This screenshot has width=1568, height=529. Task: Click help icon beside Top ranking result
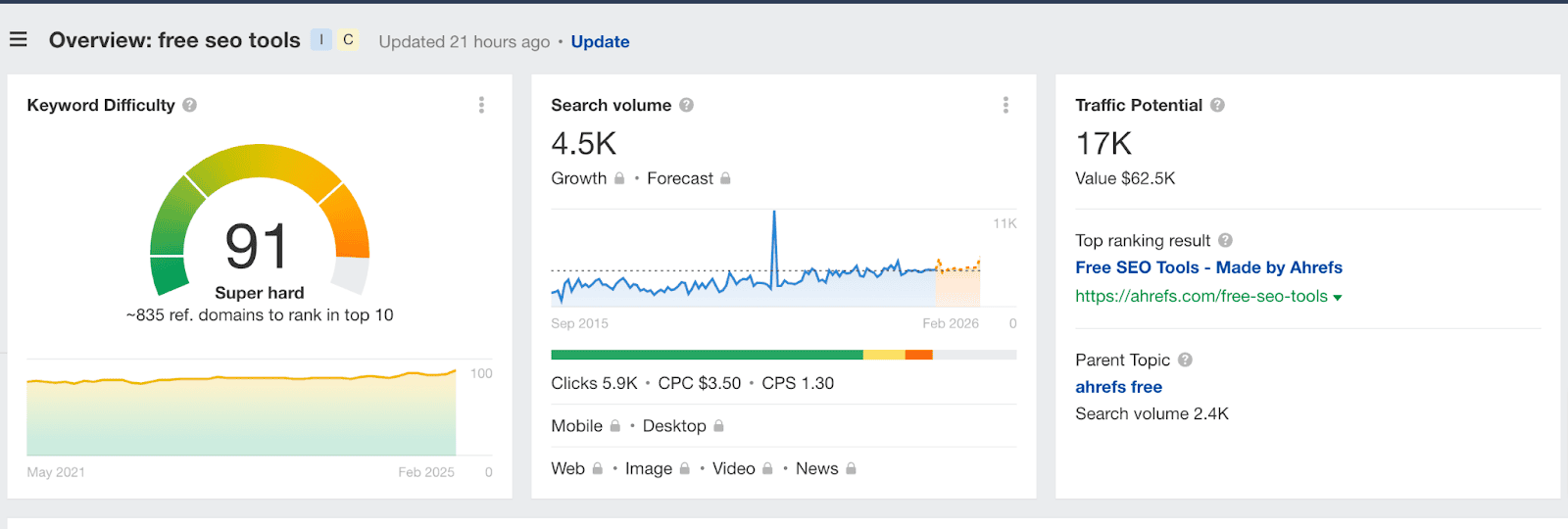1225,240
